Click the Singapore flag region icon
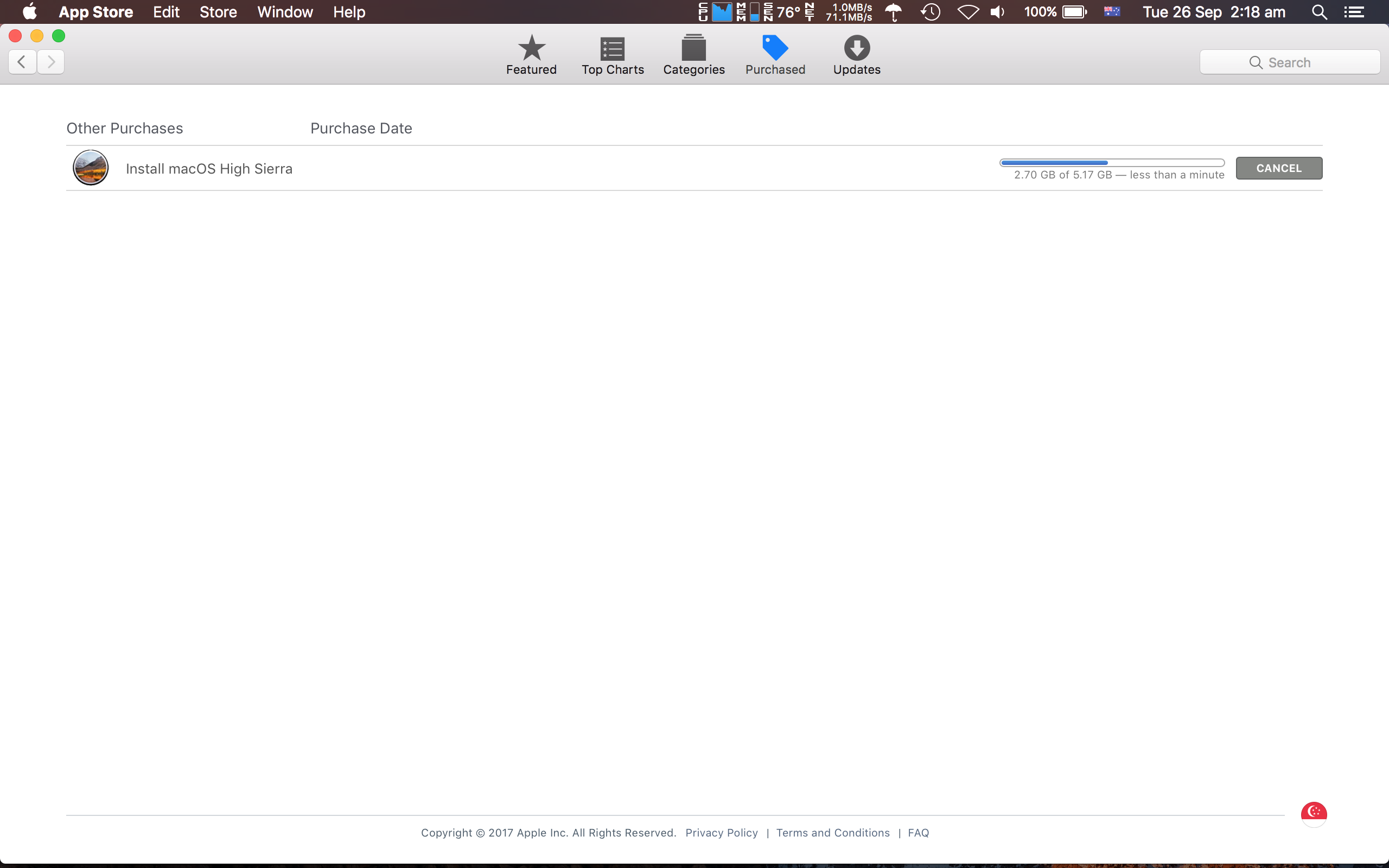The image size is (1389, 868). click(1313, 812)
